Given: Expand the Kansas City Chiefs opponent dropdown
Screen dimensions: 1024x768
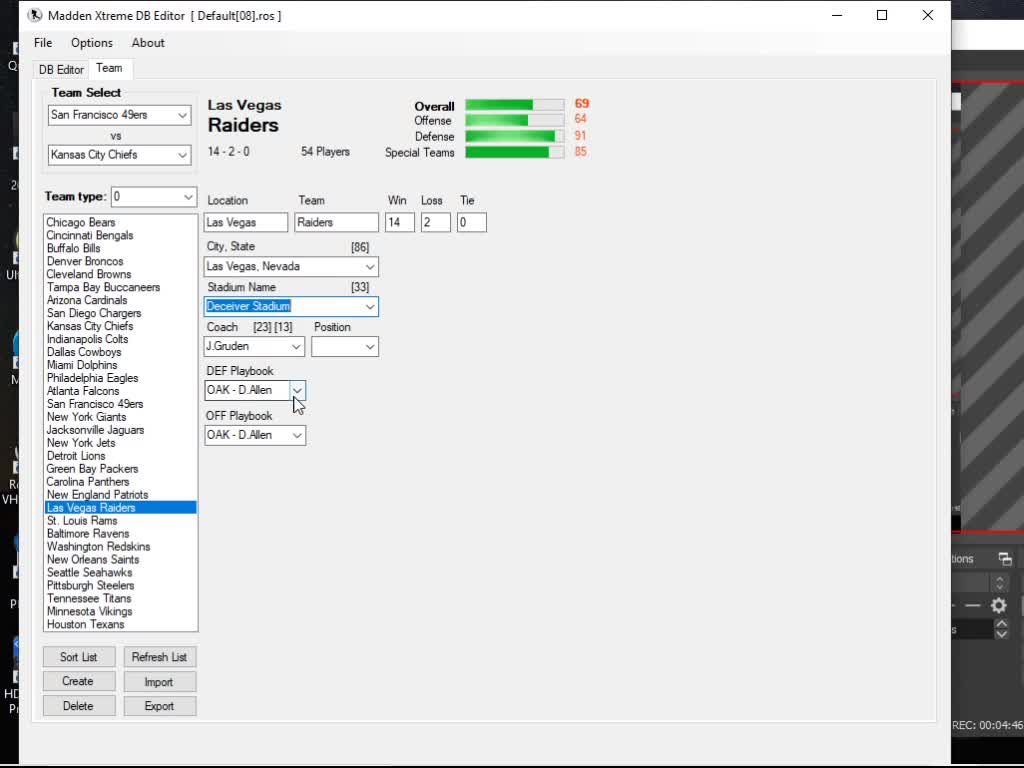Looking at the screenshot, I should click(x=182, y=155).
